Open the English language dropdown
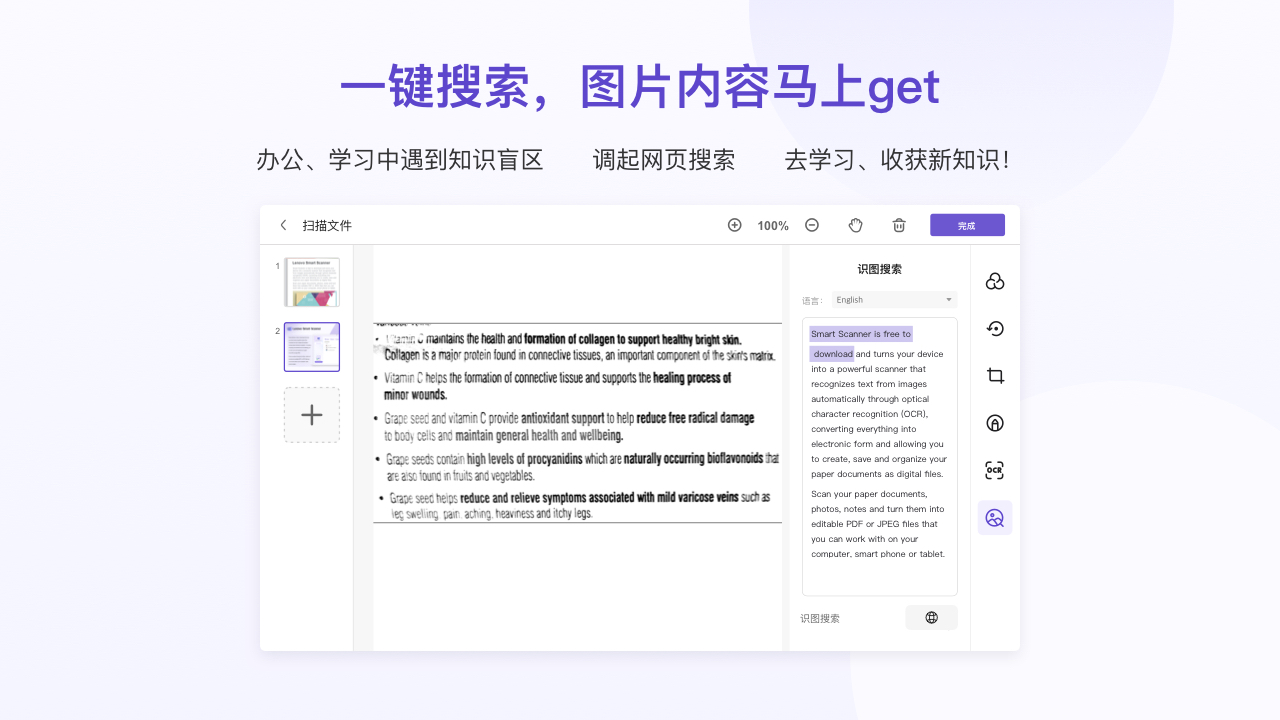1280x720 pixels. (x=893, y=299)
